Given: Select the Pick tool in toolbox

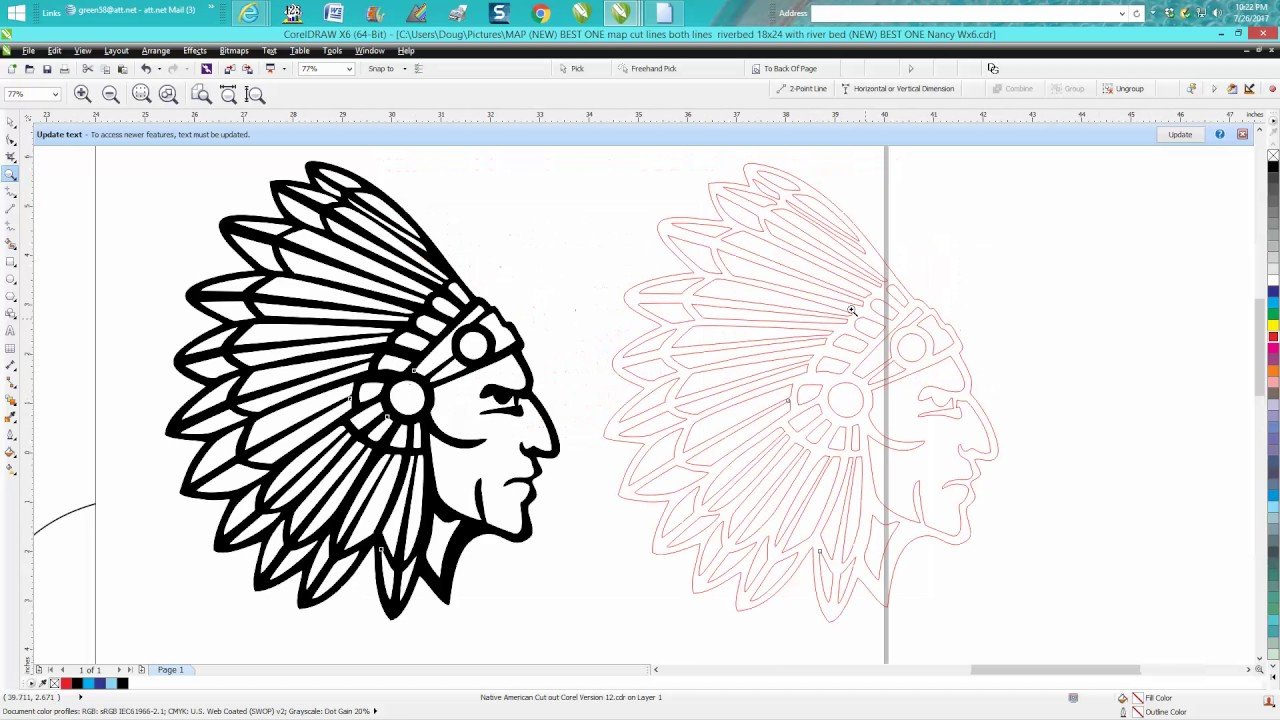Looking at the screenshot, I should [x=10, y=121].
